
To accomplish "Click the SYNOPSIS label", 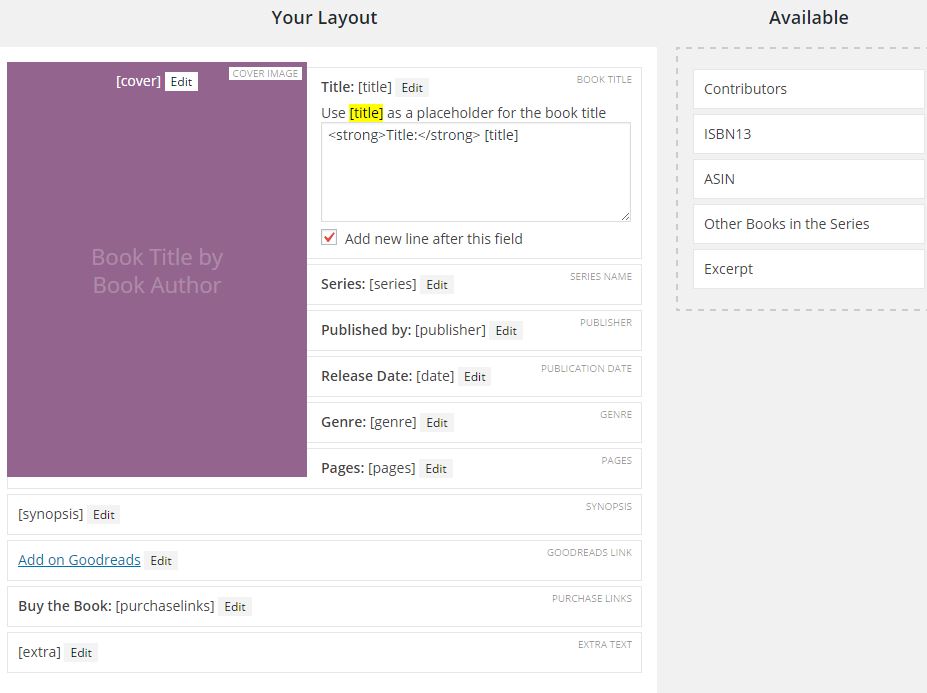I will [x=609, y=506].
